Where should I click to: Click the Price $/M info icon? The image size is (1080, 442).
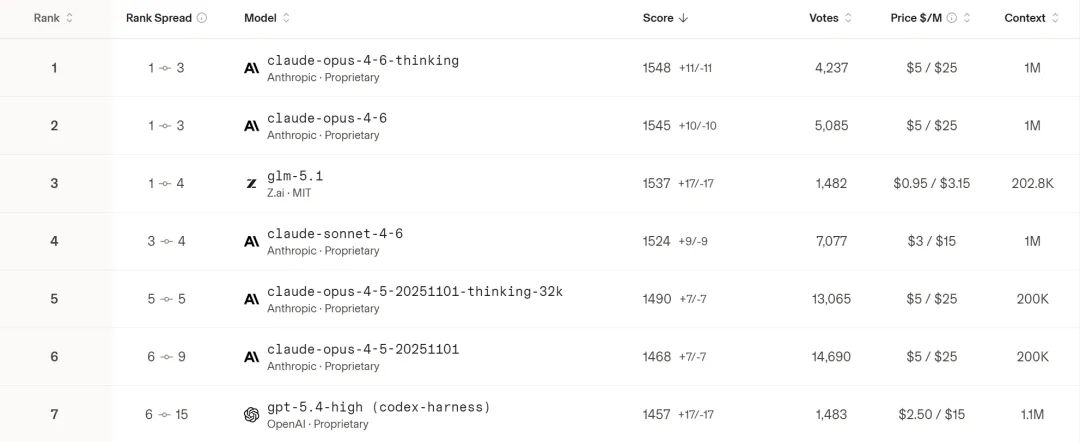[x=952, y=18]
